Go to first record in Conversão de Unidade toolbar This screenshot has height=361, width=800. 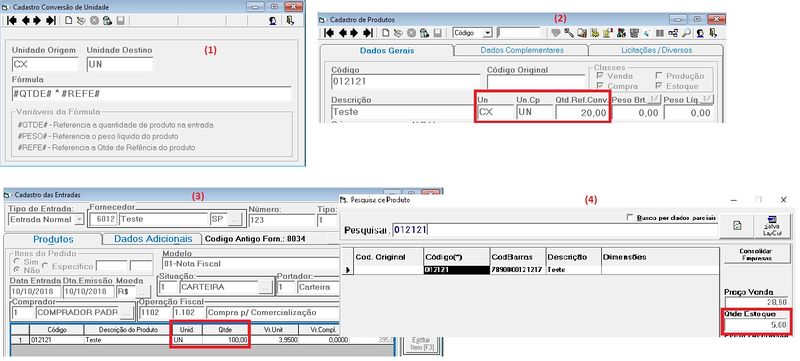(x=12, y=20)
